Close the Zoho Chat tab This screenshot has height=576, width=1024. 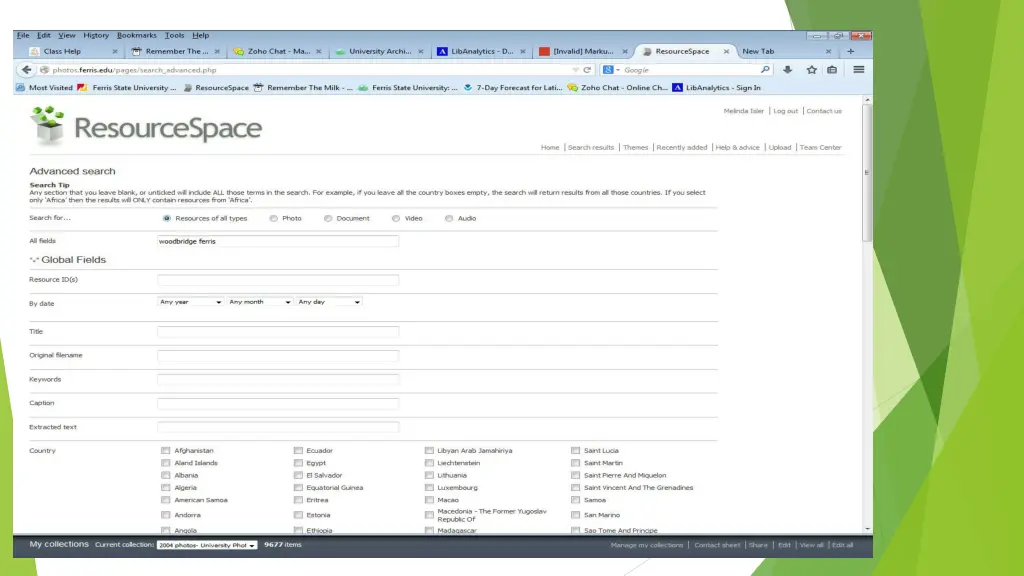tap(319, 51)
